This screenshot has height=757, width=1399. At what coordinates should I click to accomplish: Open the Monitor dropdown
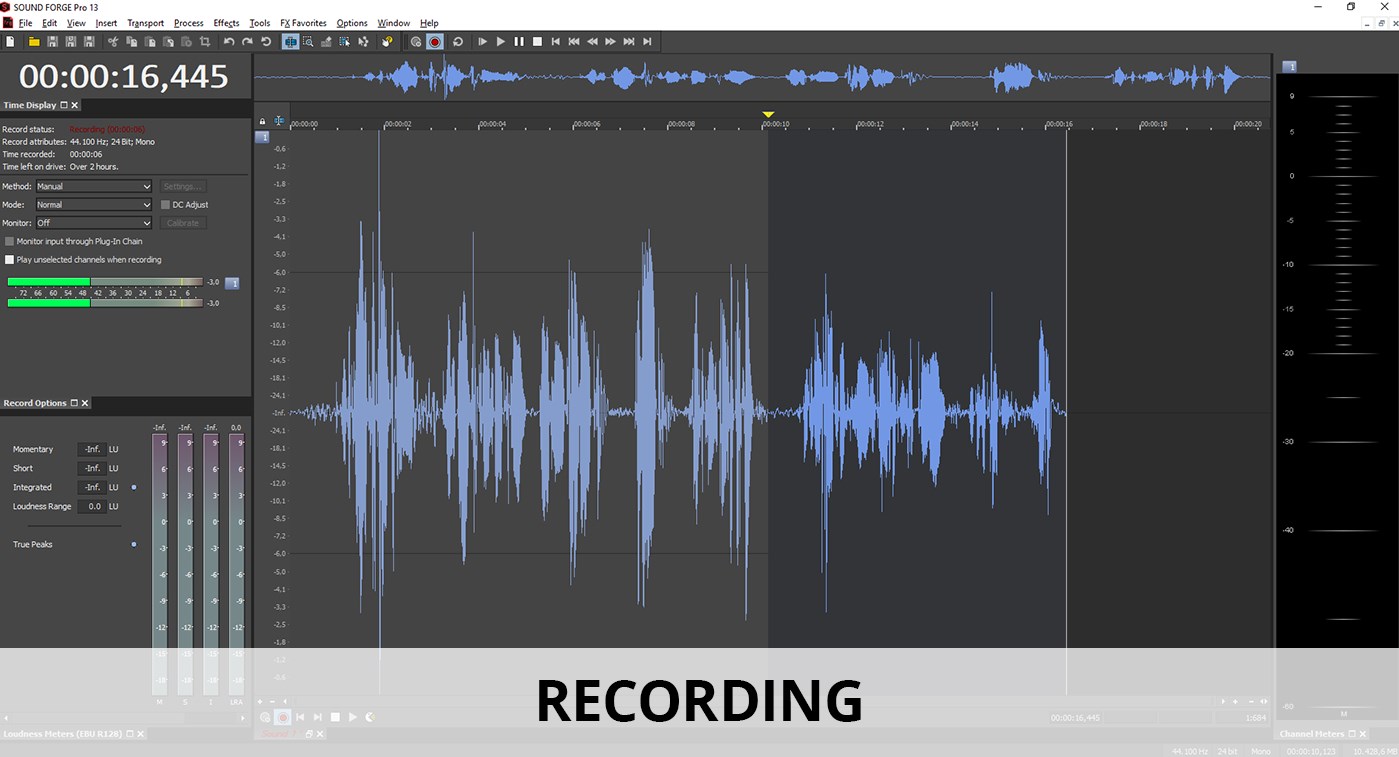[x=94, y=223]
